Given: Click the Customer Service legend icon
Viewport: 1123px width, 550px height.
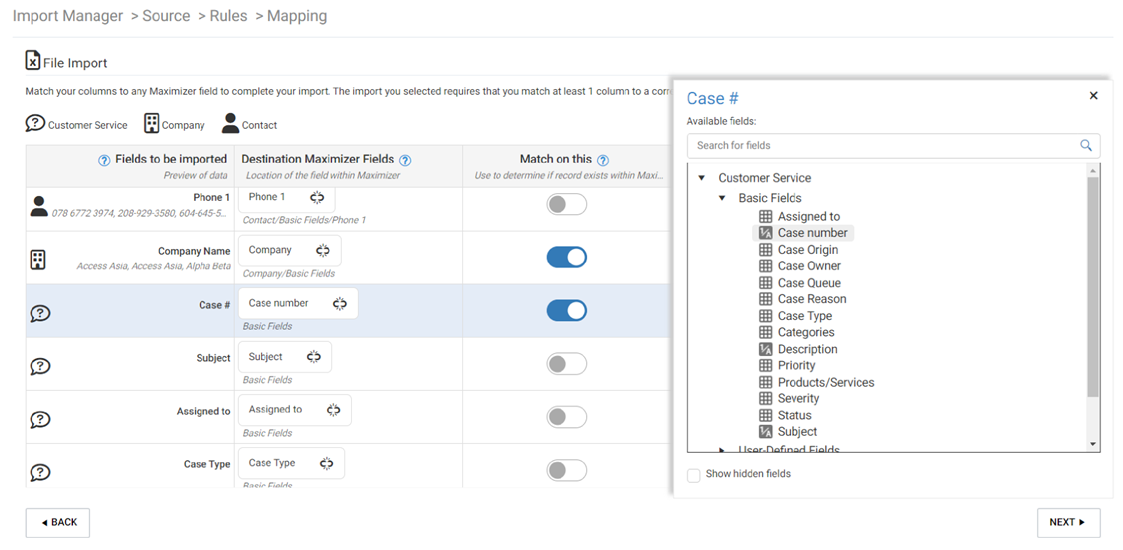Looking at the screenshot, I should point(35,123).
